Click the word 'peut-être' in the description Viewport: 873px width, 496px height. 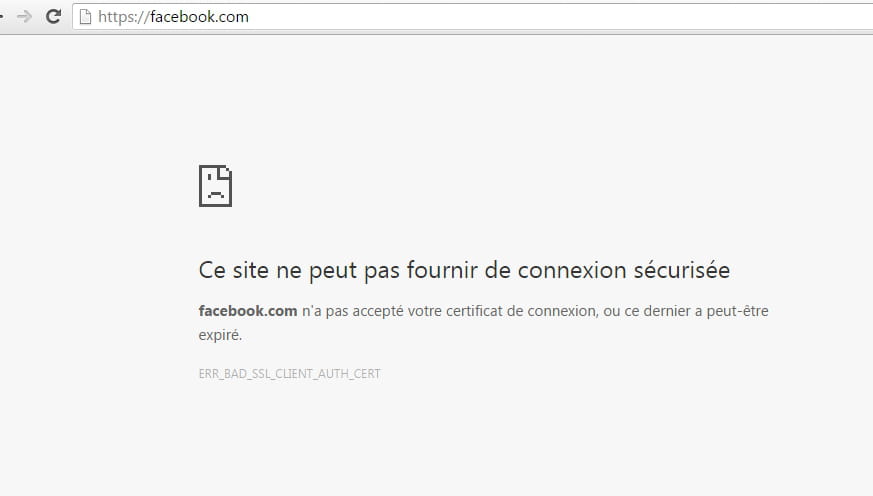click(x=737, y=311)
